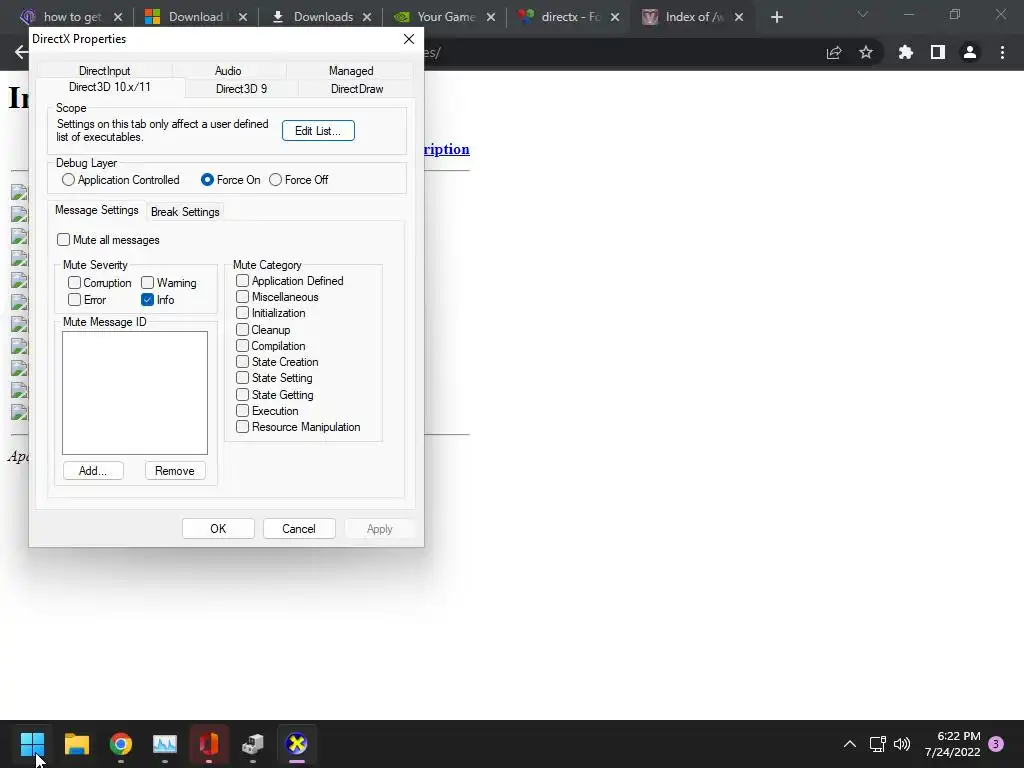Open the computer setup taskbar icon
Screen dimensions: 1024x768
[x=253, y=743]
